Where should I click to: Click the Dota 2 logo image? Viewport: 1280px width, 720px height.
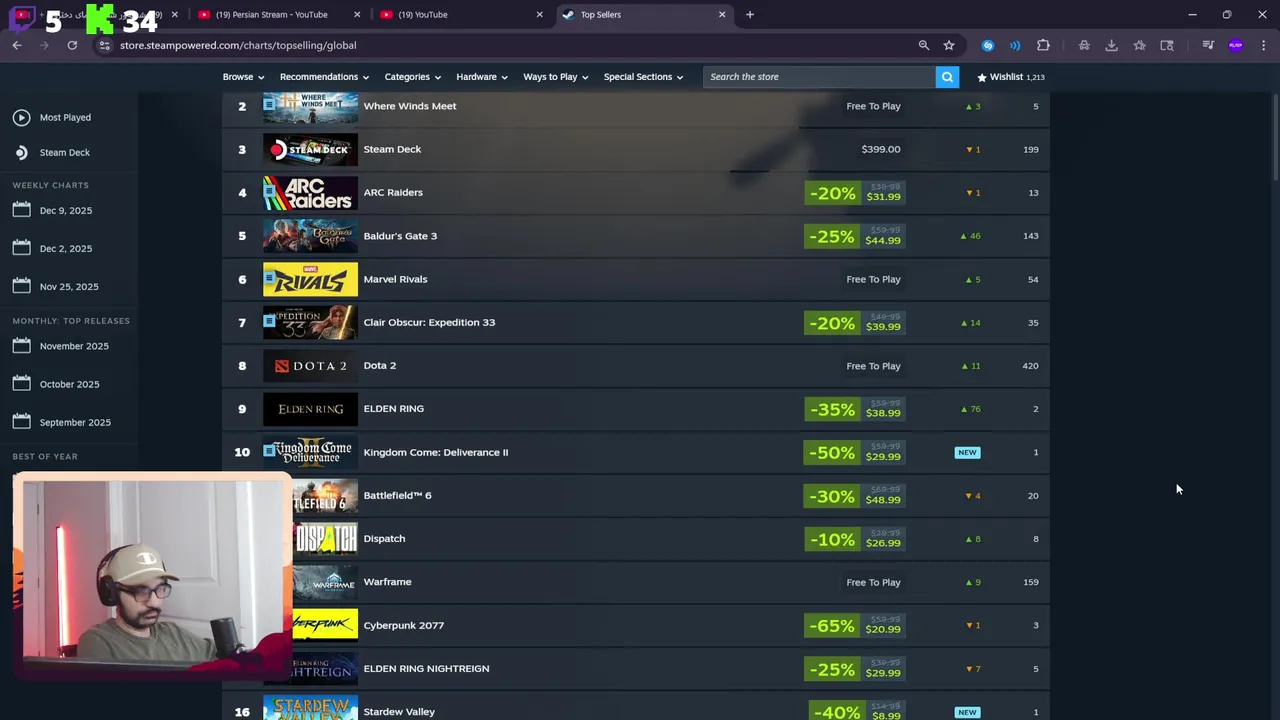coord(310,366)
